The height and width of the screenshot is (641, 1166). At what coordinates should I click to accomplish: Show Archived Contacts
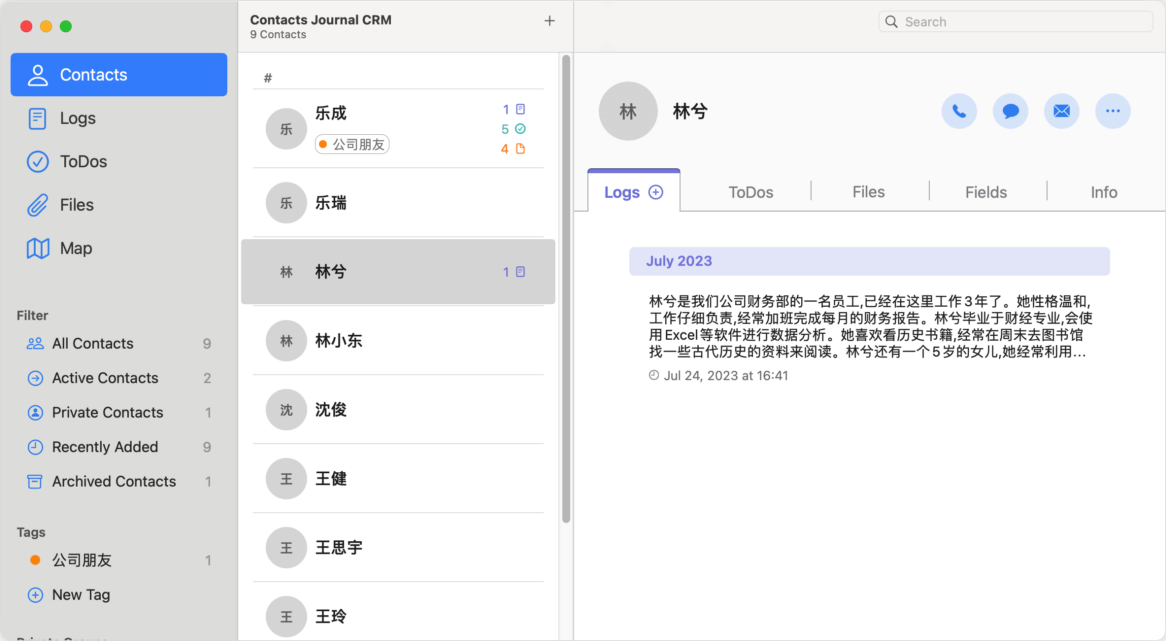tap(119, 482)
